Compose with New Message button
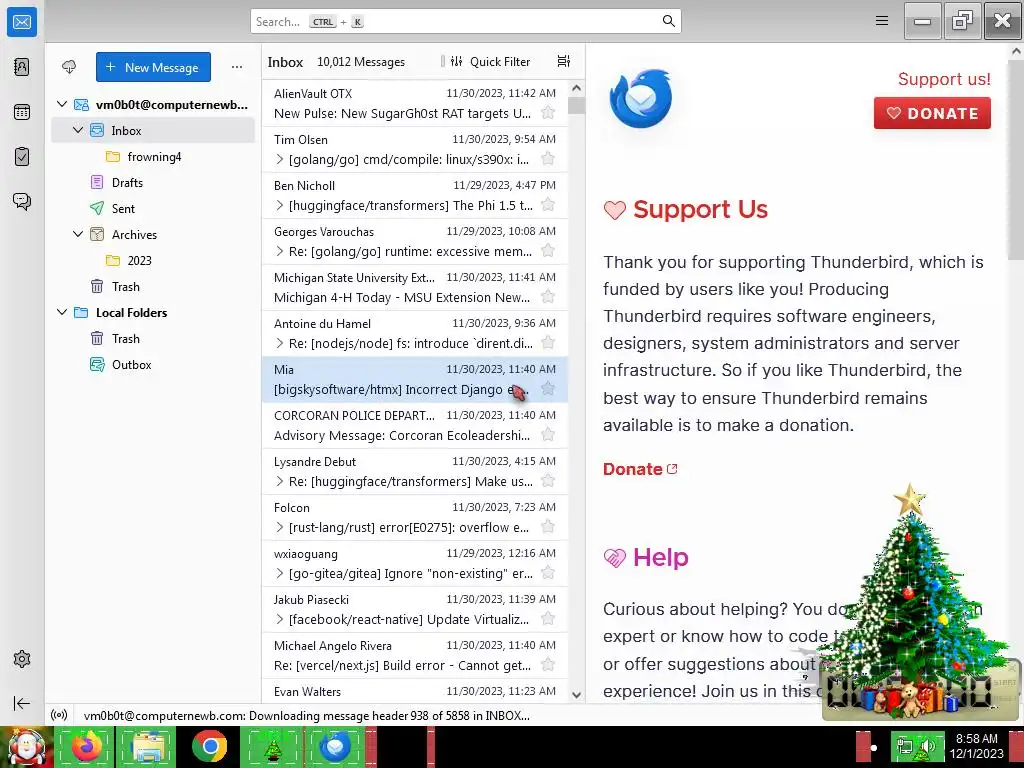 tap(153, 67)
